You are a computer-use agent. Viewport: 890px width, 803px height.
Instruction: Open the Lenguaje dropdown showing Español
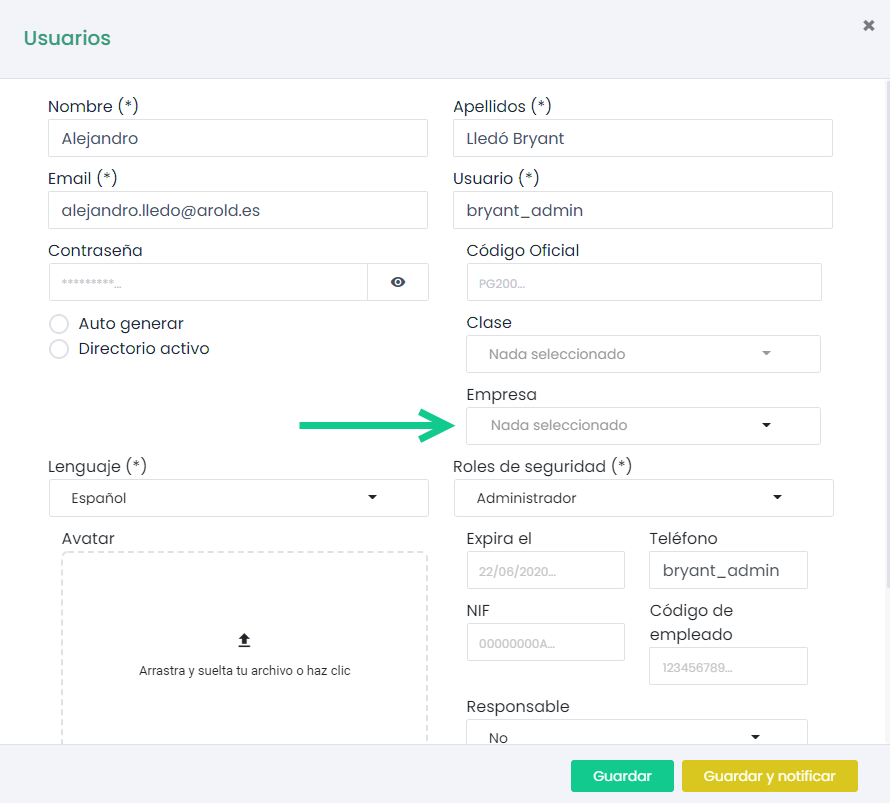coord(238,498)
